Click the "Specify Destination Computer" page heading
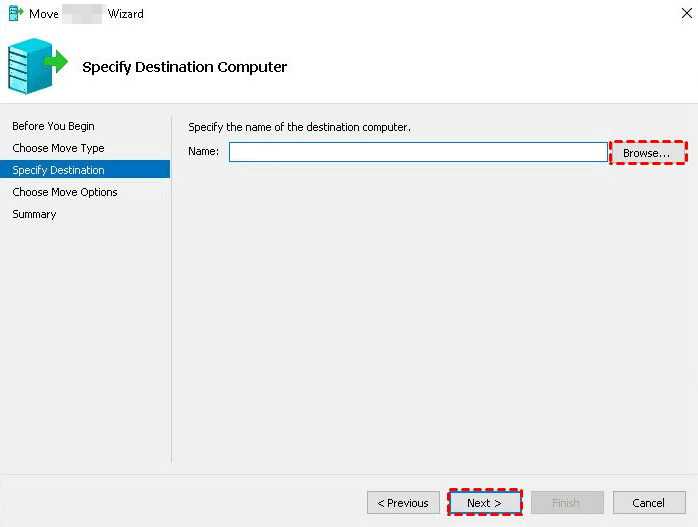This screenshot has width=698, height=527. point(184,67)
